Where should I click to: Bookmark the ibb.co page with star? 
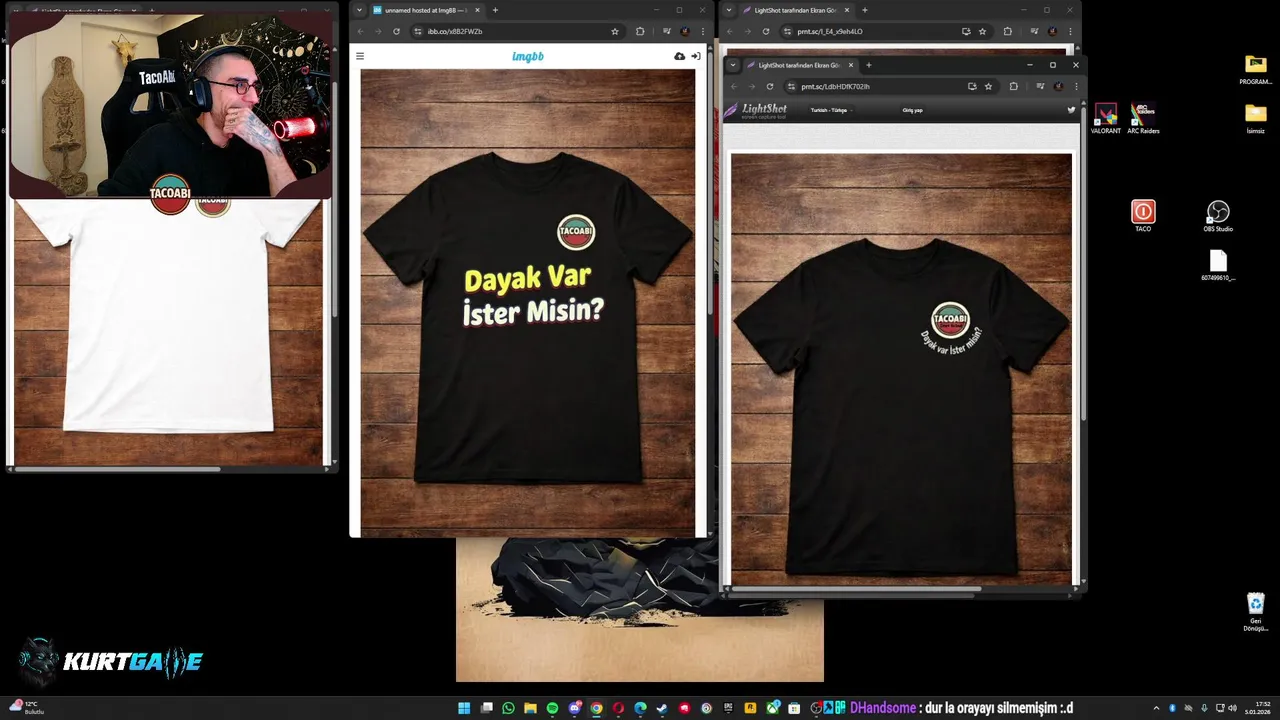(x=615, y=31)
